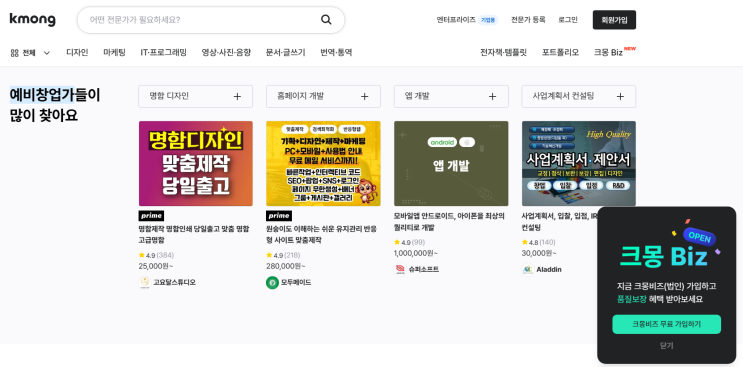Click the 크몽비즈 무료 가입하기 button

666,324
